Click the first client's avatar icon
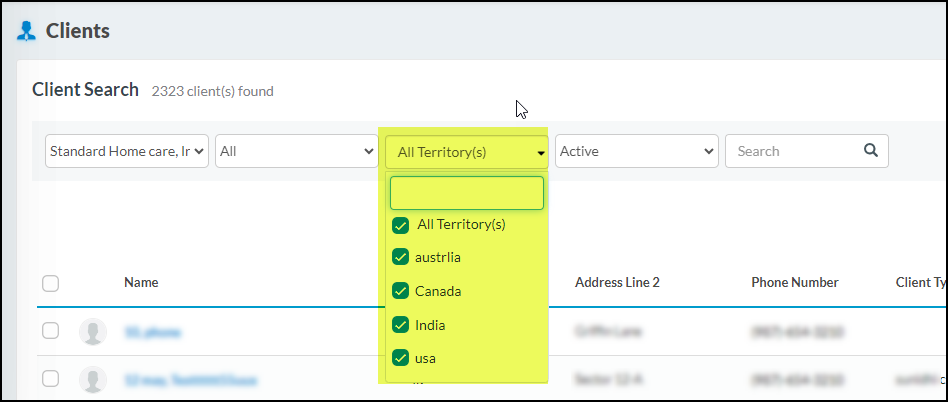 pyautogui.click(x=93, y=332)
